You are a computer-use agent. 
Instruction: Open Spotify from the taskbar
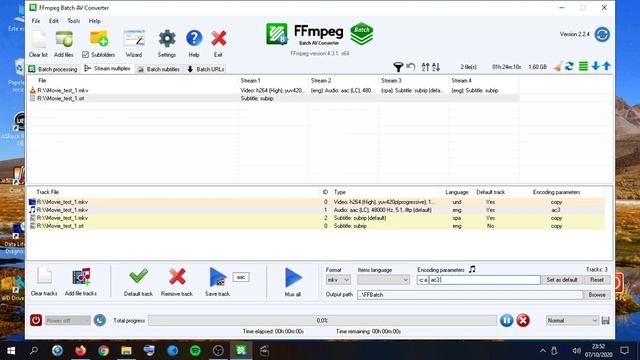[195, 350]
